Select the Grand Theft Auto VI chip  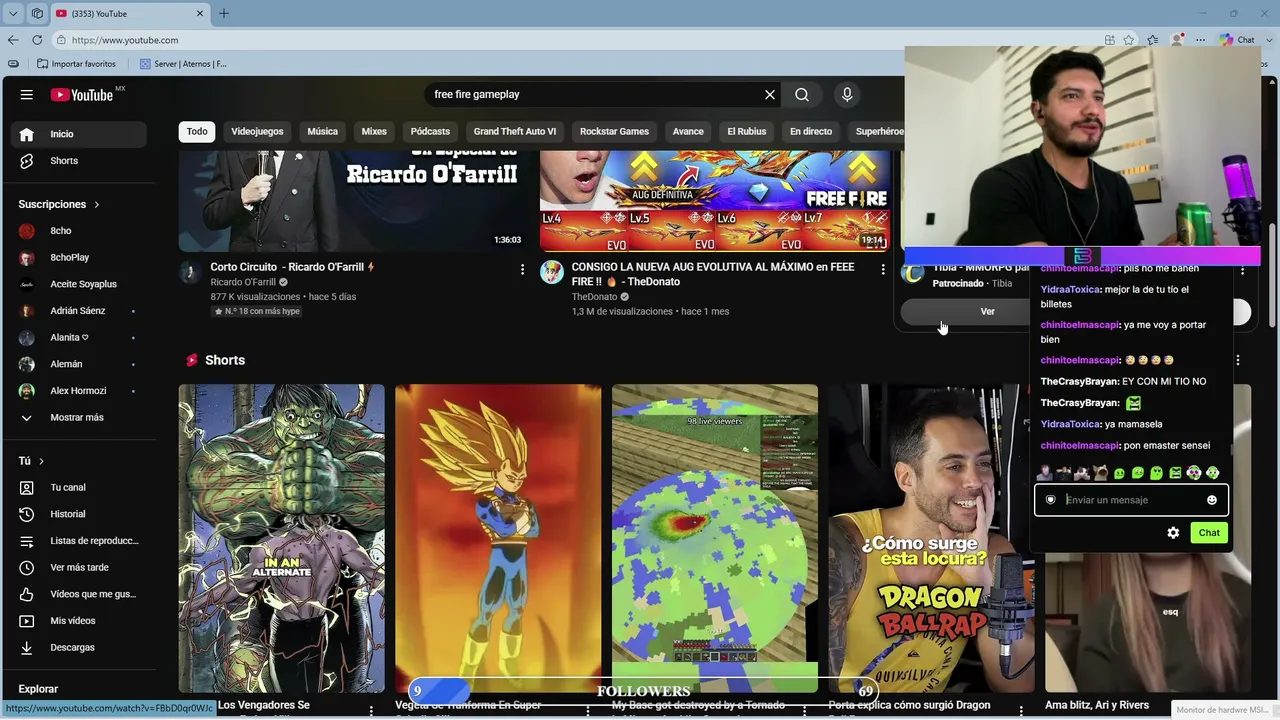tap(515, 132)
